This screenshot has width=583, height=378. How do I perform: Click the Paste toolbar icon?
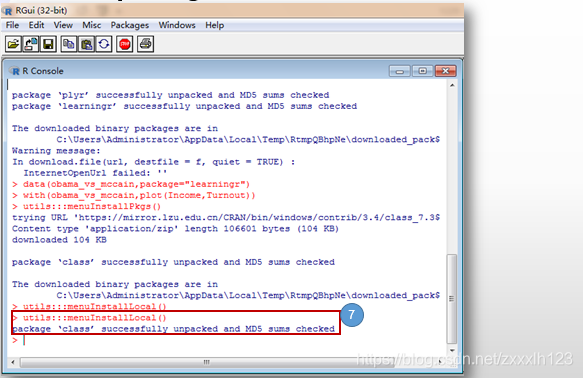[x=86, y=44]
